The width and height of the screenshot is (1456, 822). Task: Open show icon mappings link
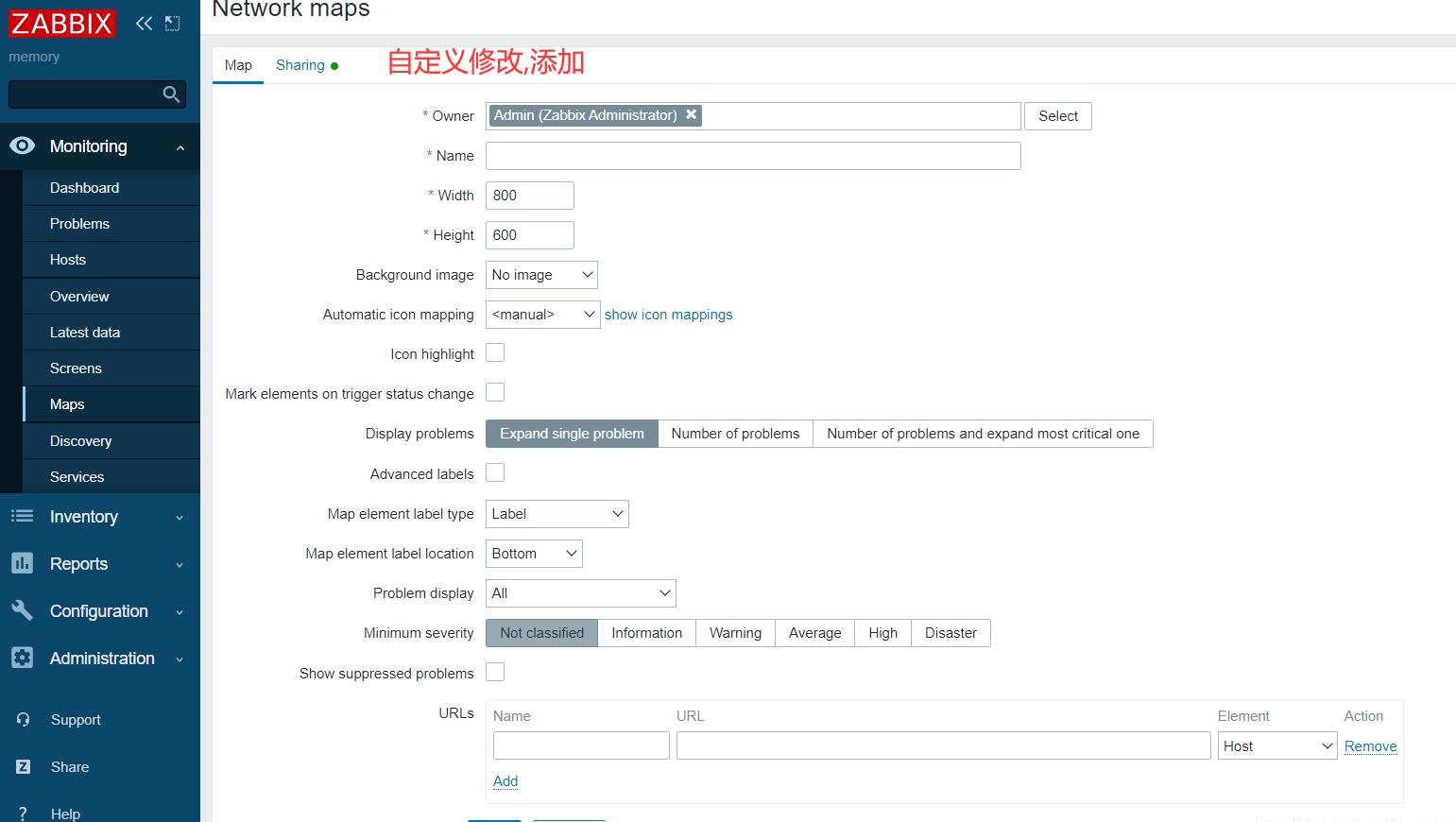click(668, 315)
